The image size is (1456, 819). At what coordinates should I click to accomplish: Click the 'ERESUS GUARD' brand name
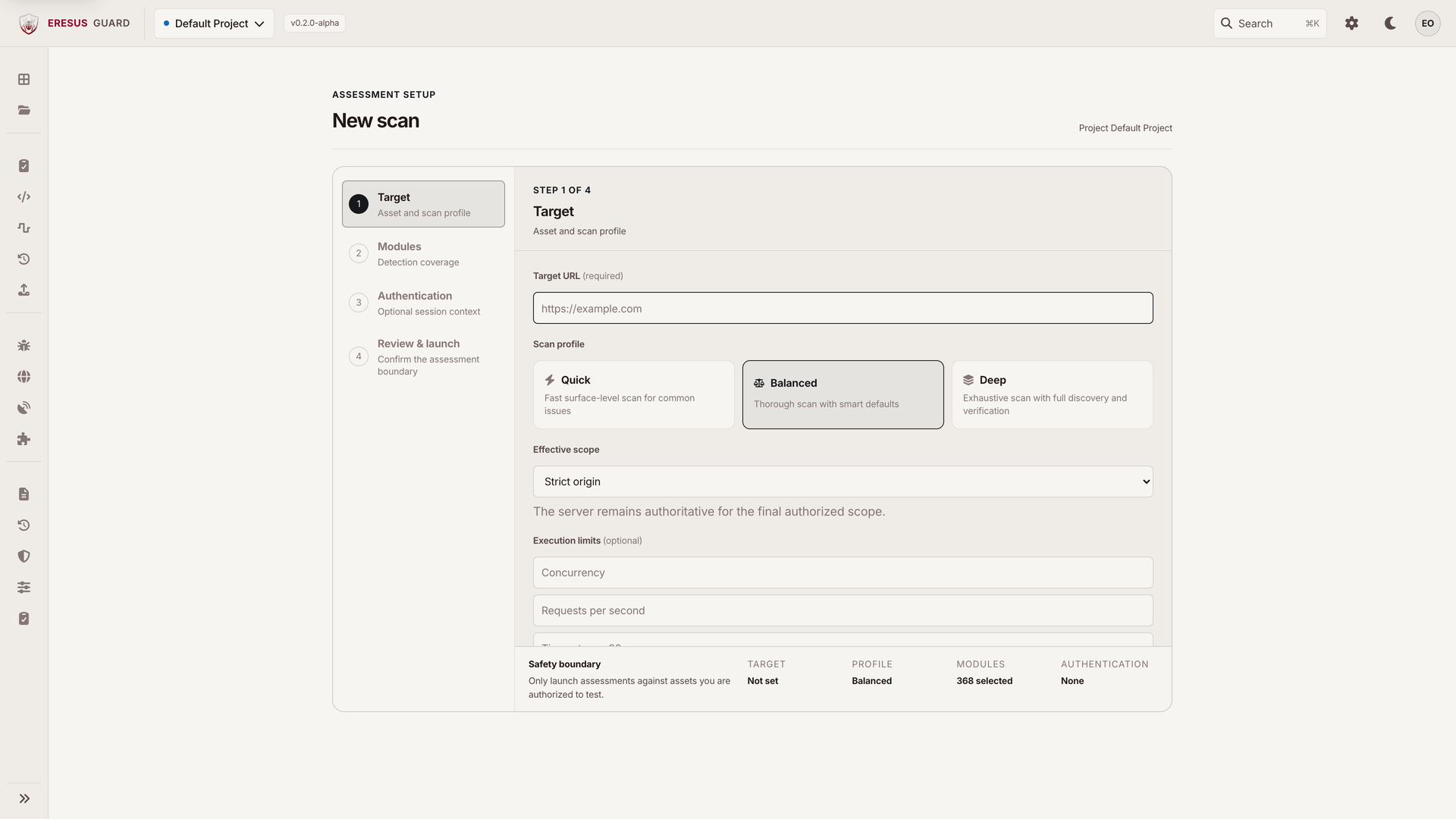(x=89, y=24)
